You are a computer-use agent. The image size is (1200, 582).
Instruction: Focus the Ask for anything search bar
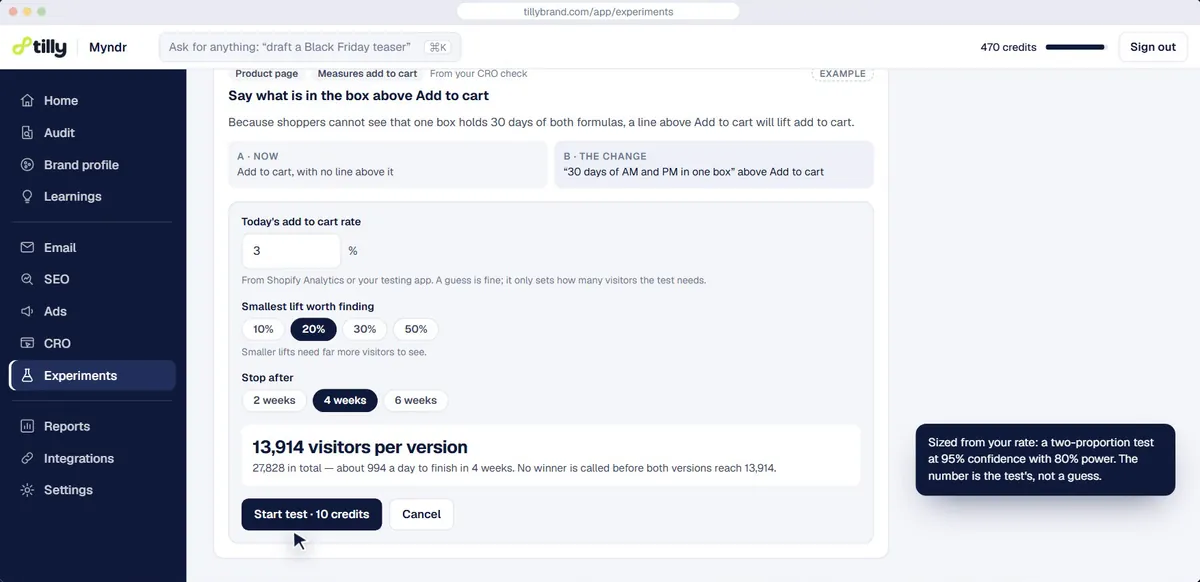pos(310,47)
